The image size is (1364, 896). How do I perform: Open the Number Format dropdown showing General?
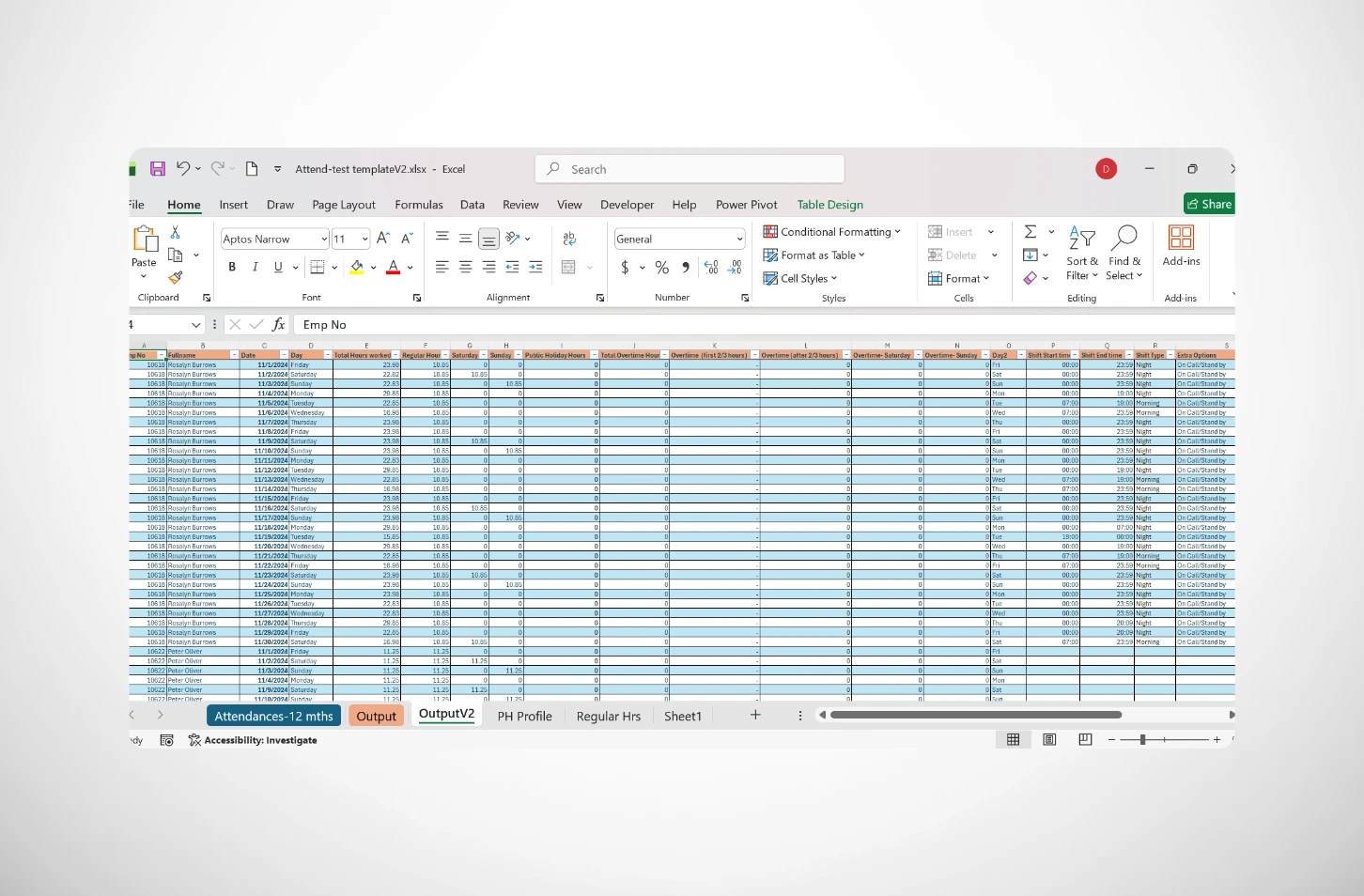678,239
